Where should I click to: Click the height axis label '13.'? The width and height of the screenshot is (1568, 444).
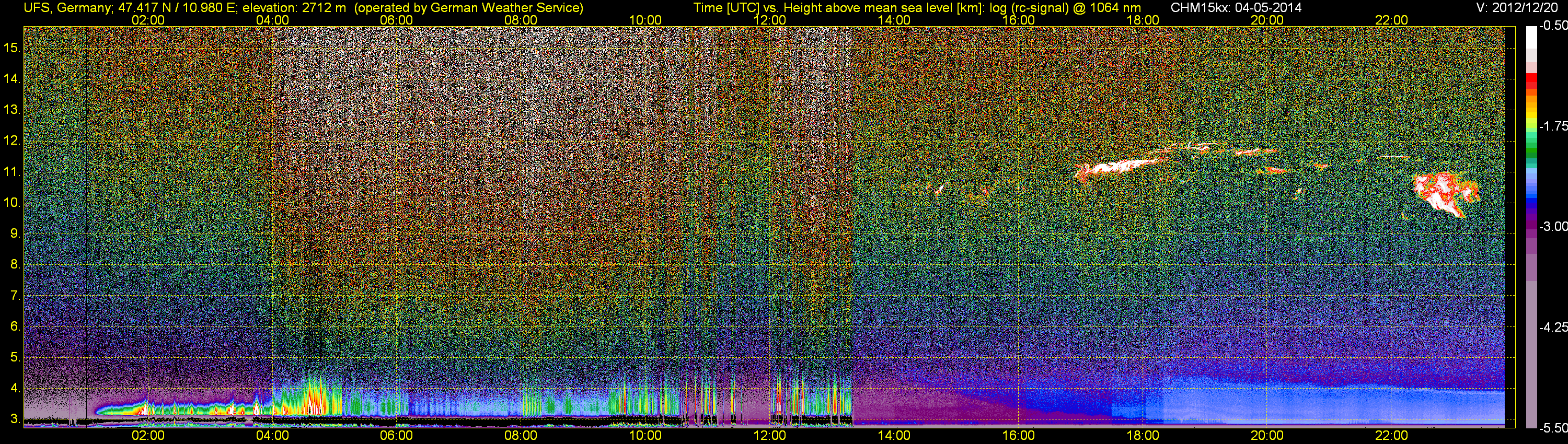pyautogui.click(x=11, y=110)
